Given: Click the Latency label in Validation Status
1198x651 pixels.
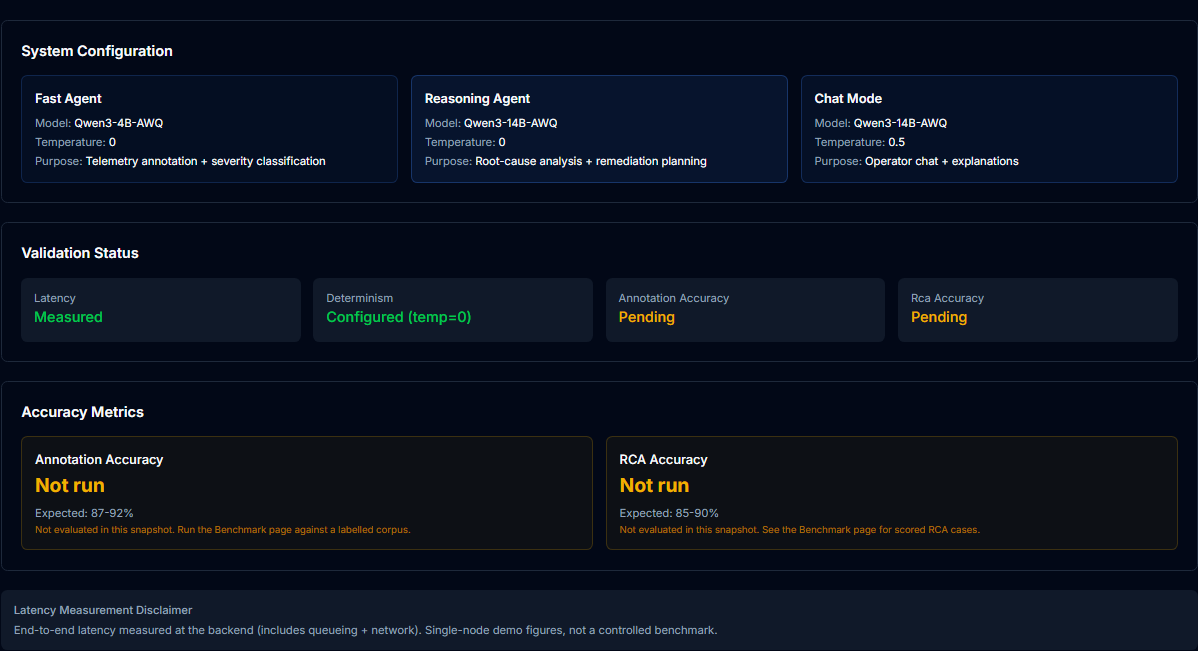Looking at the screenshot, I should 55,298.
